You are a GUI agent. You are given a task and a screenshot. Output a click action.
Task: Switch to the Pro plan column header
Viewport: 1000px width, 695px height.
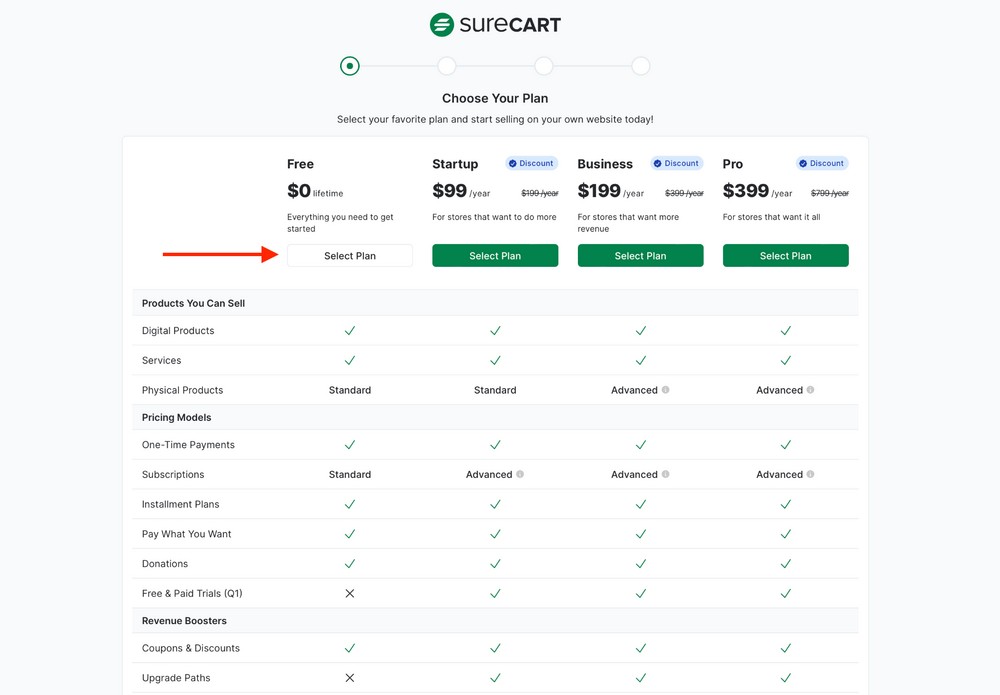pos(732,163)
